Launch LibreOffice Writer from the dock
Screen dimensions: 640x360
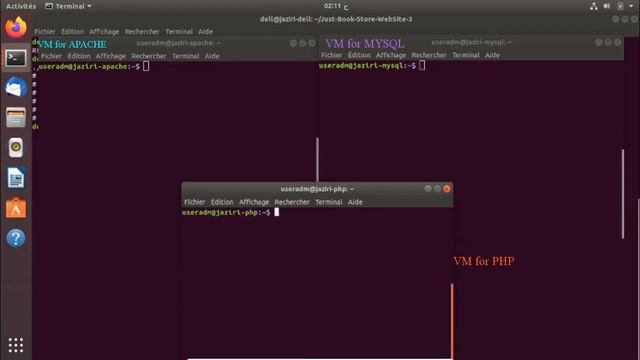[16, 178]
